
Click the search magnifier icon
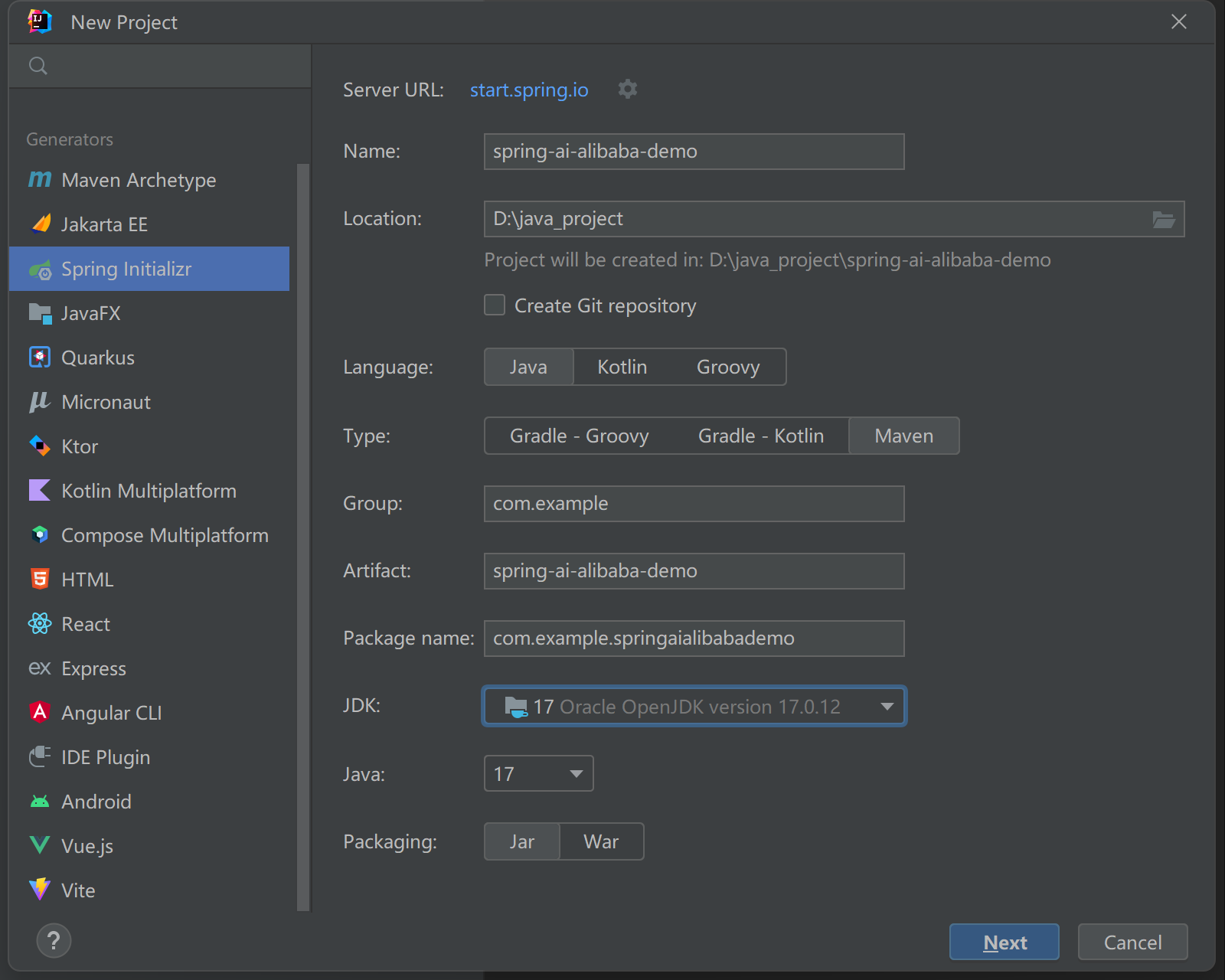coord(38,66)
